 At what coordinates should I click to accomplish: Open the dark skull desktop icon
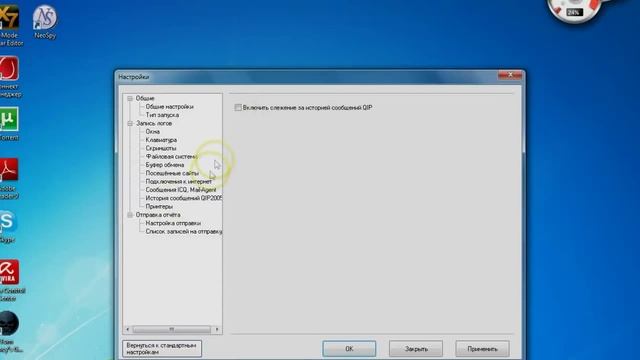coord(10,331)
